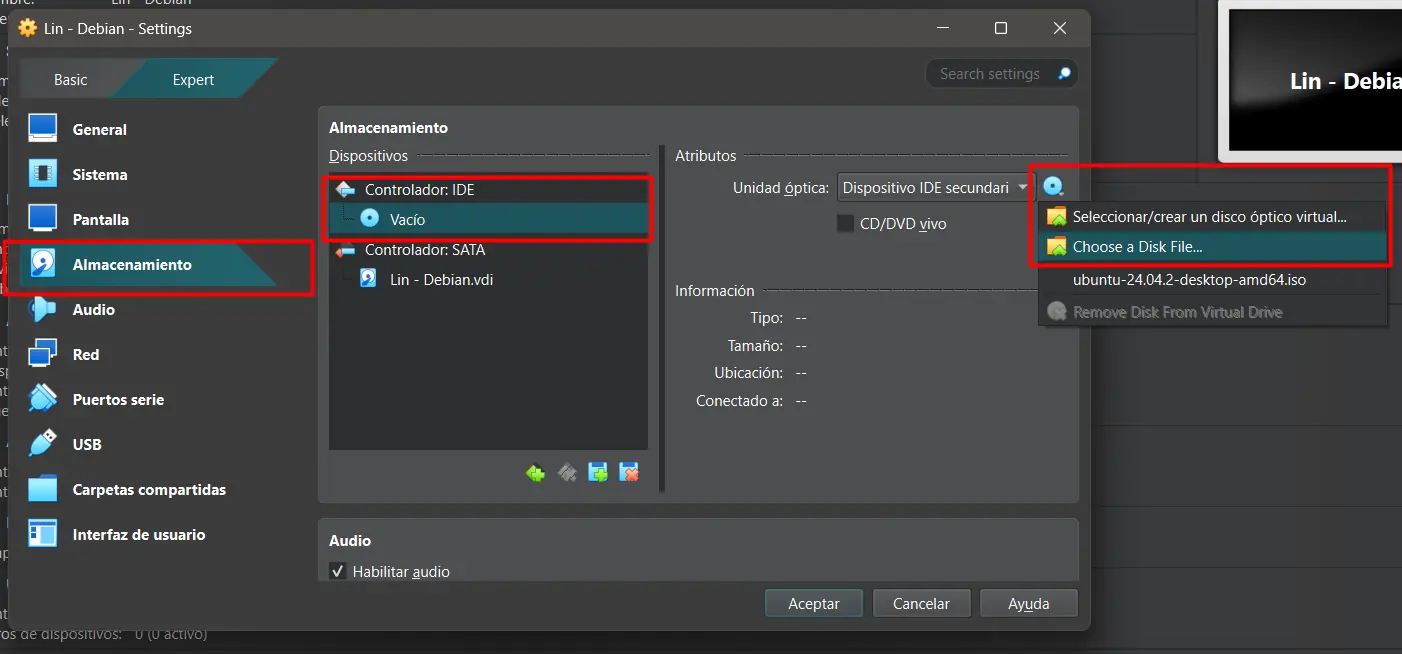Click the Search settings field

990,74
